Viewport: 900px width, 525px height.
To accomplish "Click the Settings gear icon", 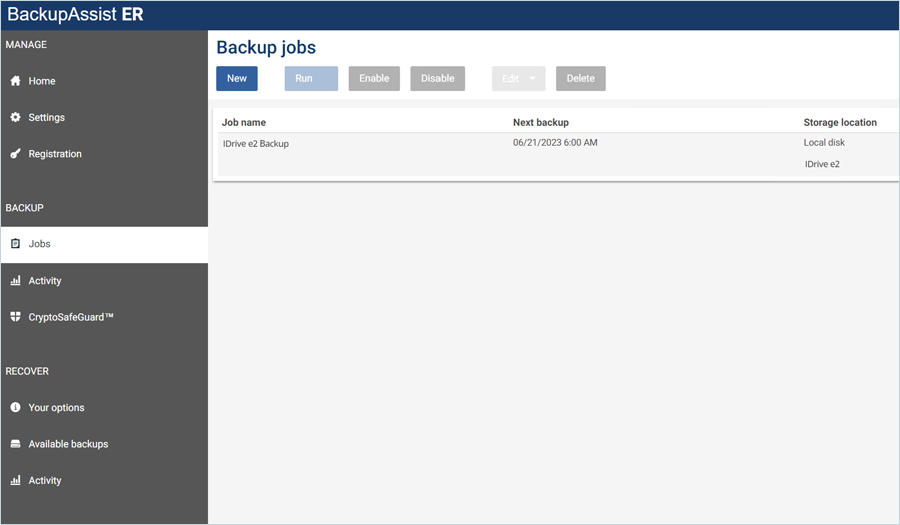I will tap(15, 117).
